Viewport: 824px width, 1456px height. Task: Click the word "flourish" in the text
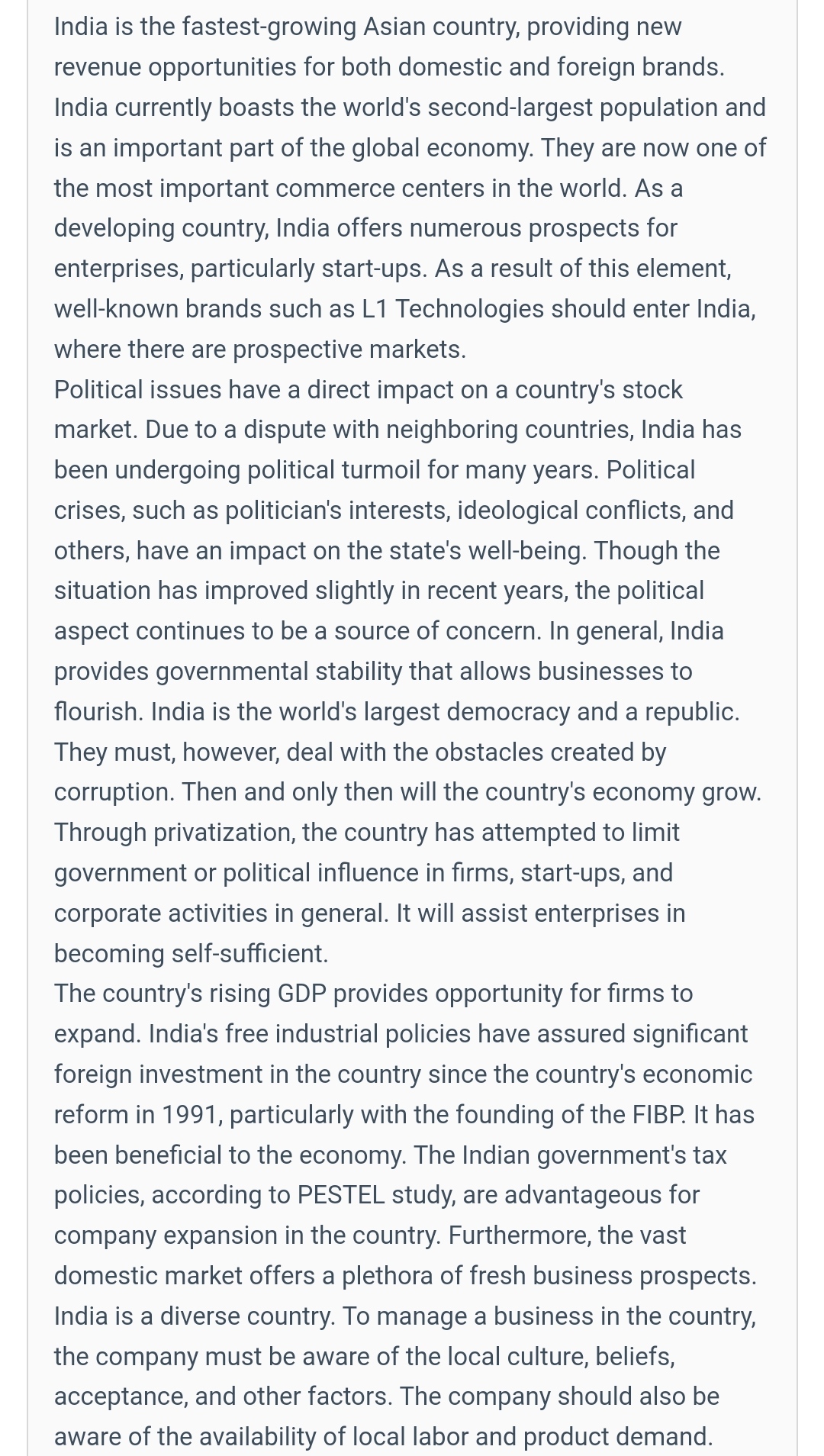pos(97,712)
